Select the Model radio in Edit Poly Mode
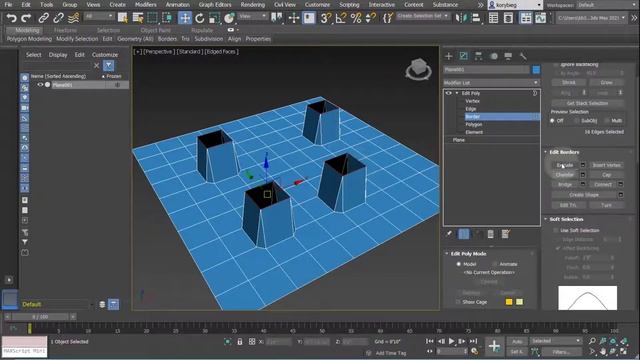 pos(458,264)
